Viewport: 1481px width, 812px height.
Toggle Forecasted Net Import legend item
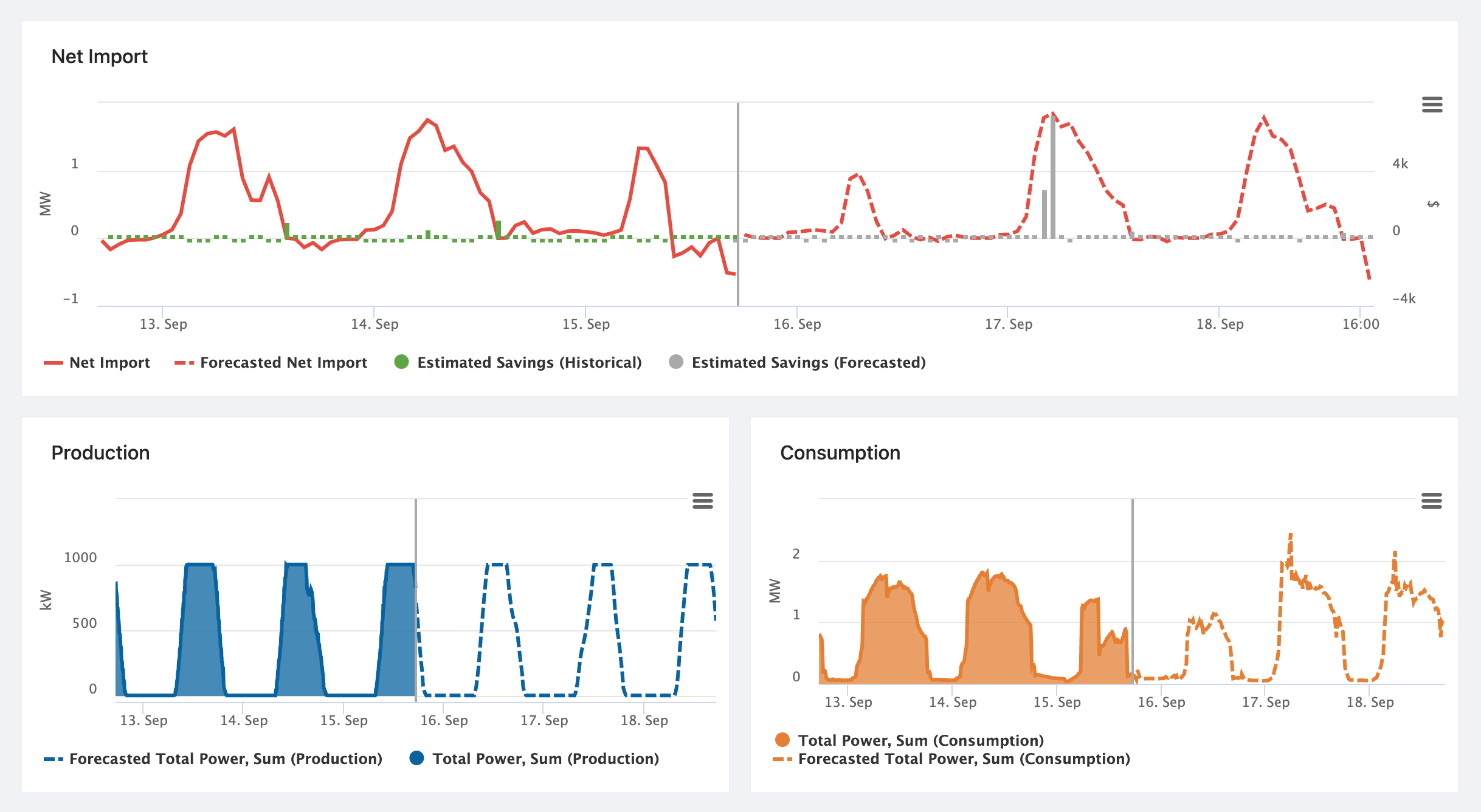click(283, 363)
